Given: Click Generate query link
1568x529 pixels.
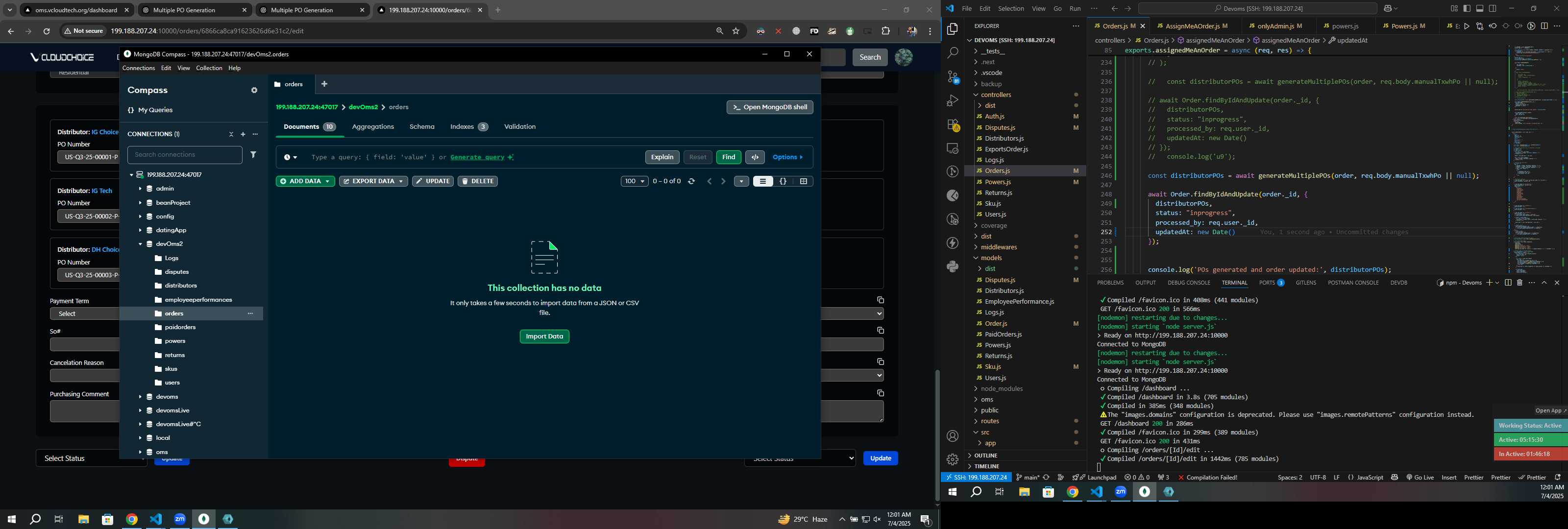Looking at the screenshot, I should (x=477, y=157).
